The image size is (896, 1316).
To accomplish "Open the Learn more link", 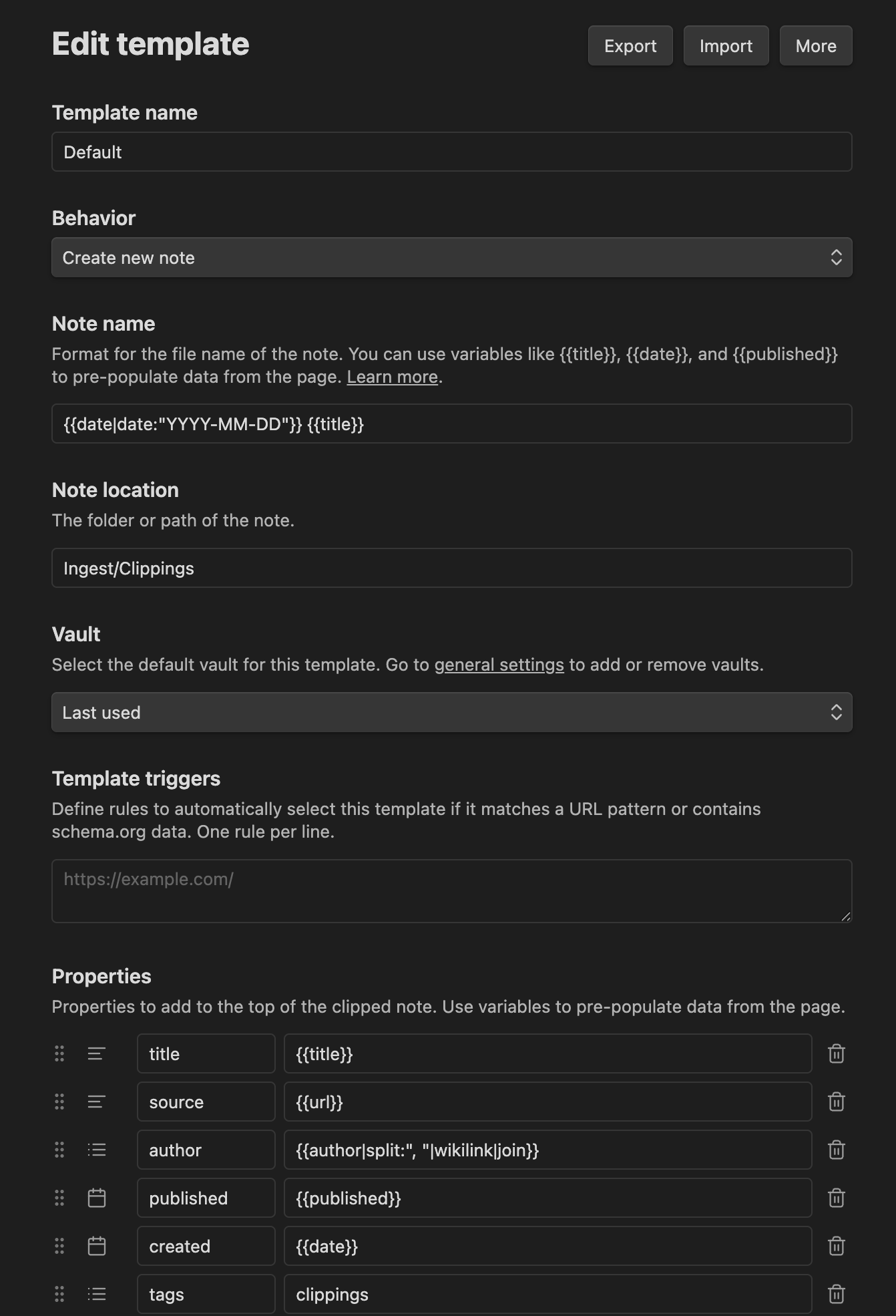I will (x=393, y=377).
